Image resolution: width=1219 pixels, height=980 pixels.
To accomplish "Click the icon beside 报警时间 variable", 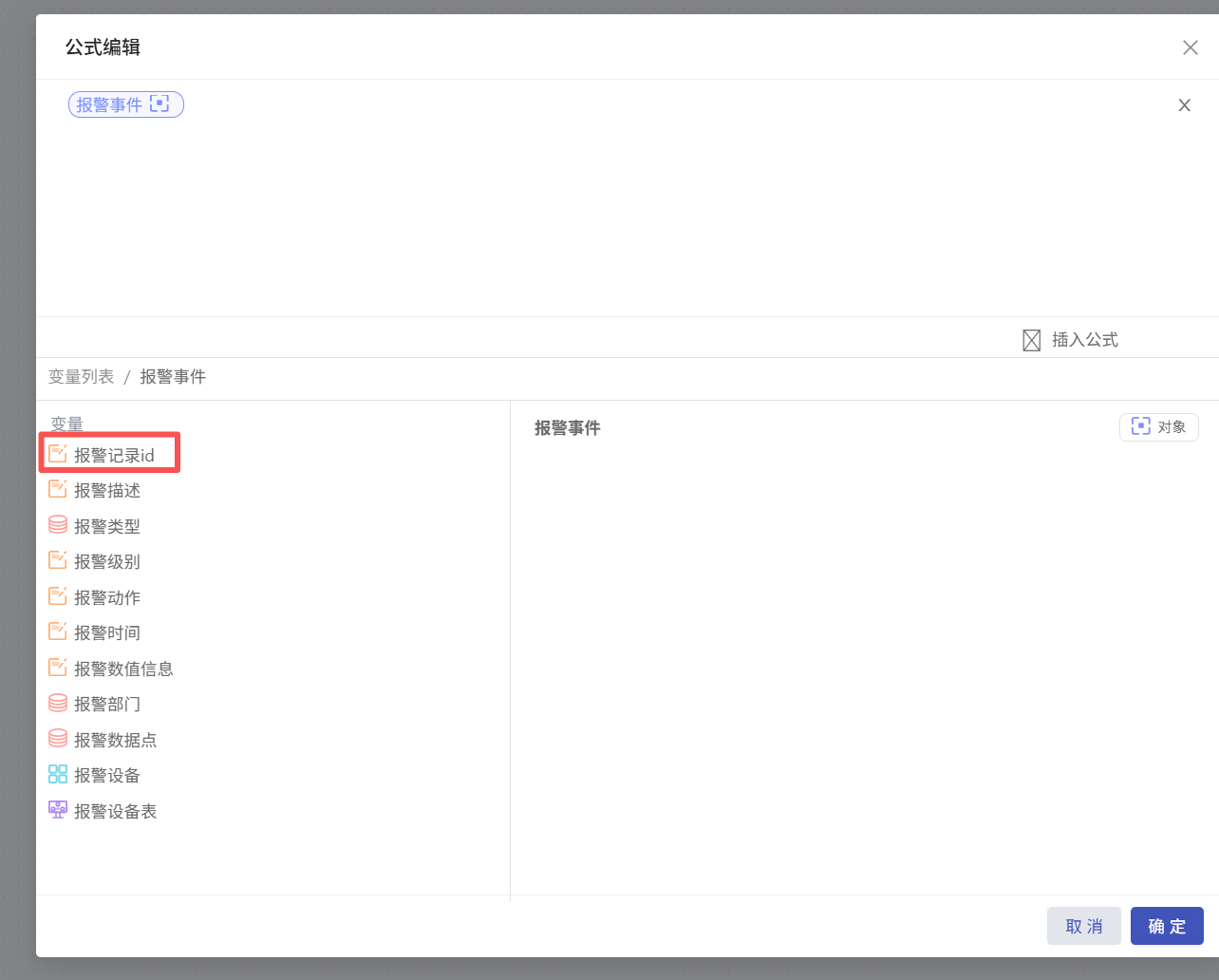I will pyautogui.click(x=58, y=631).
